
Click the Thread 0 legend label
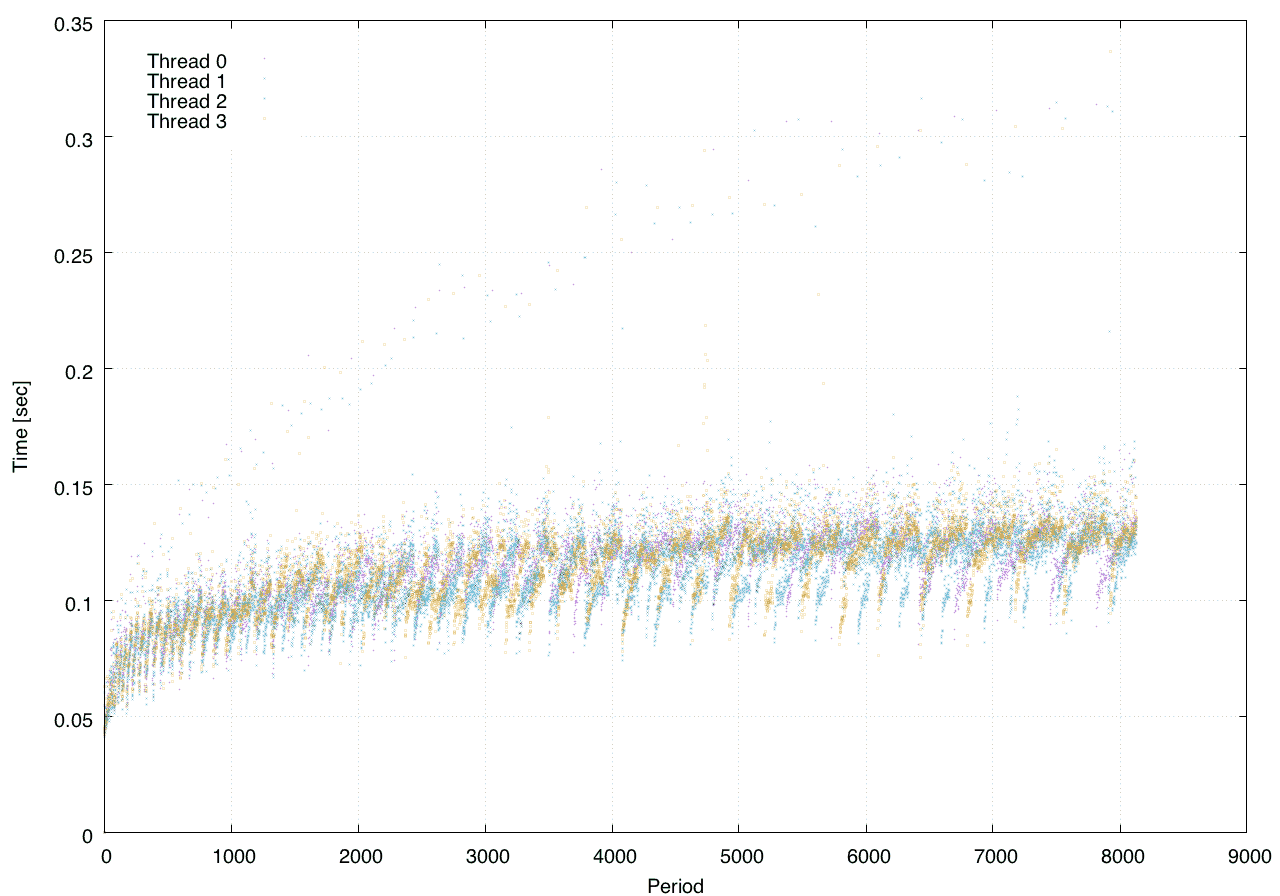tap(187, 60)
